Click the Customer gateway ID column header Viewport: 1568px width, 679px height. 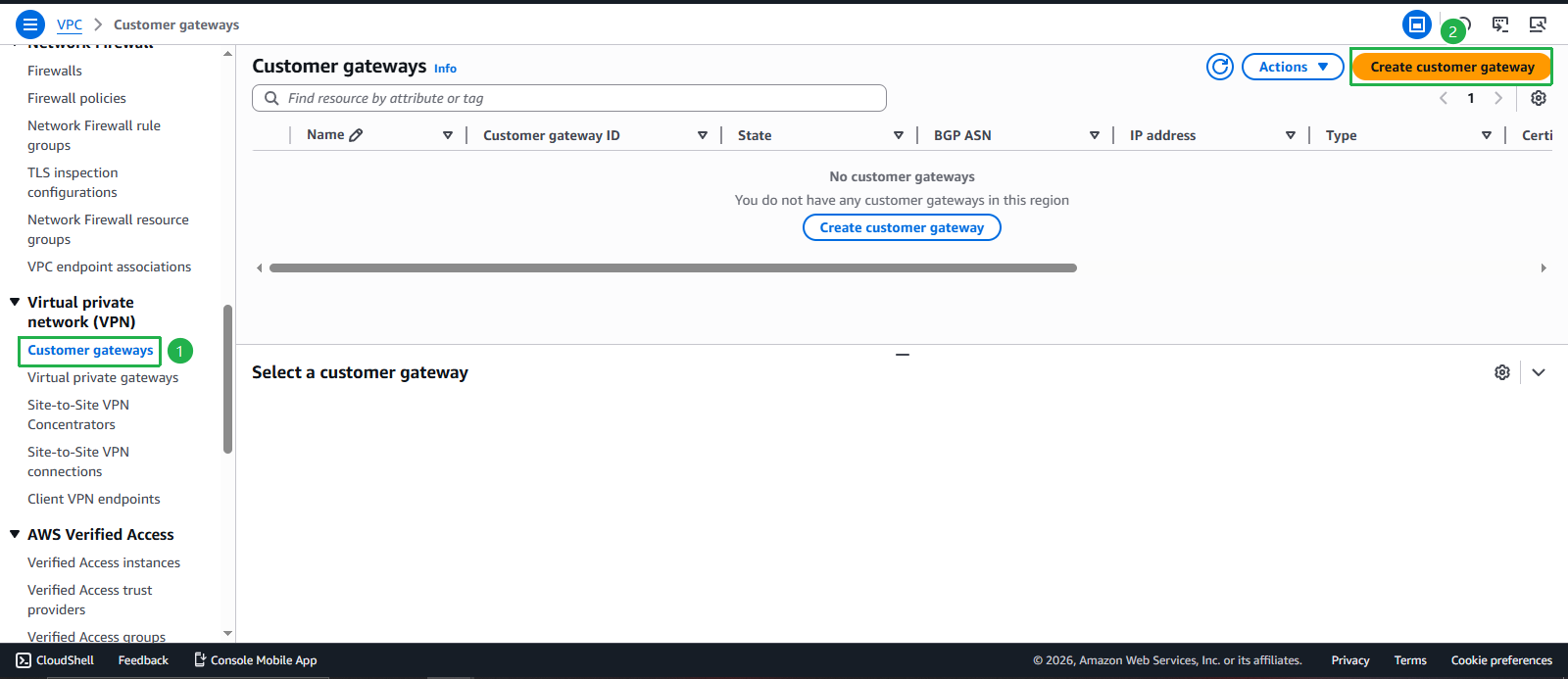pos(551,135)
